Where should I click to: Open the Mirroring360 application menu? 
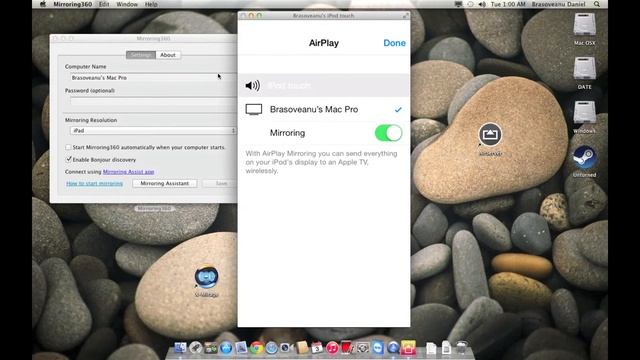coord(73,4)
